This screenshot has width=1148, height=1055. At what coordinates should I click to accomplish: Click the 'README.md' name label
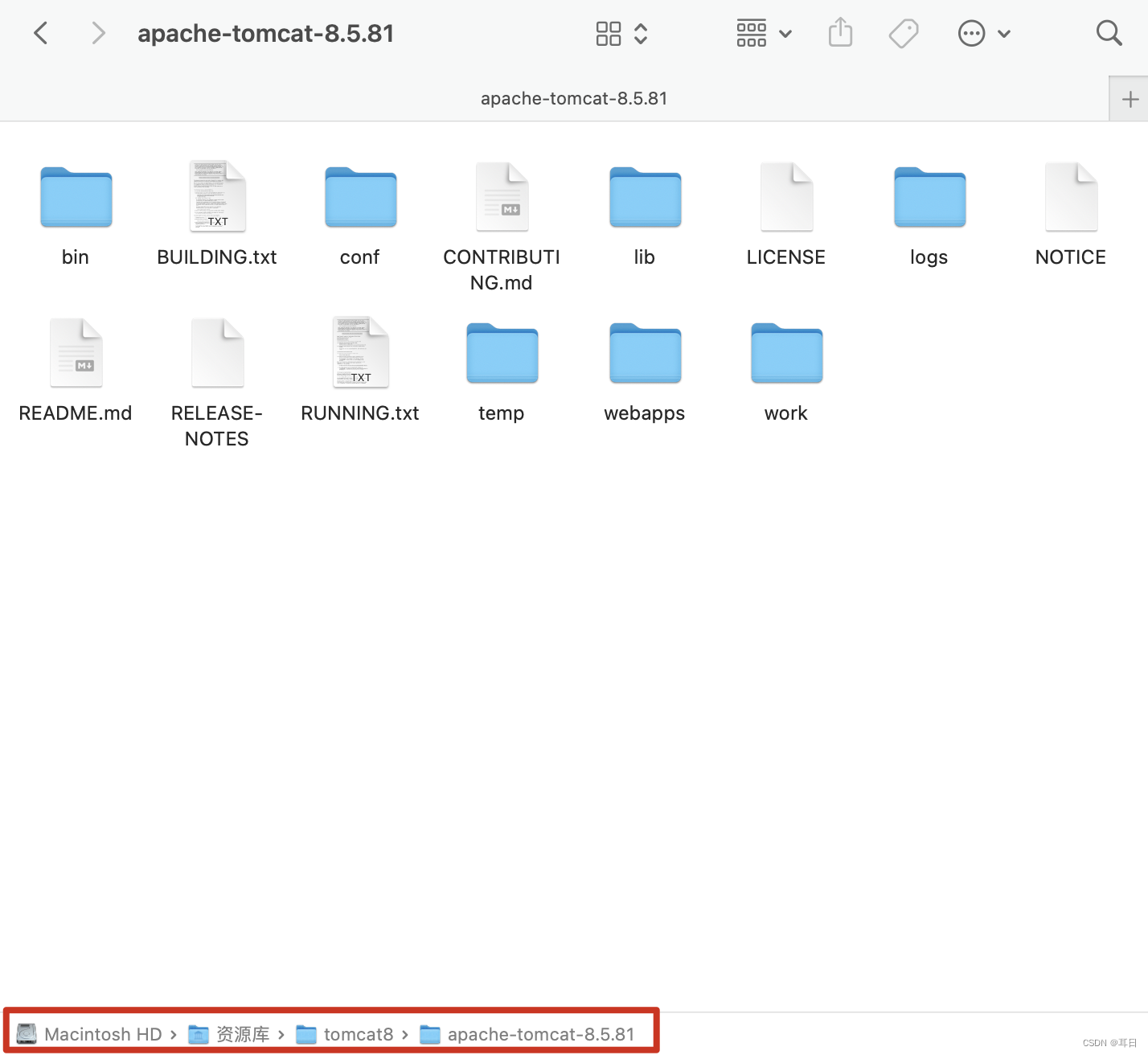click(x=76, y=413)
